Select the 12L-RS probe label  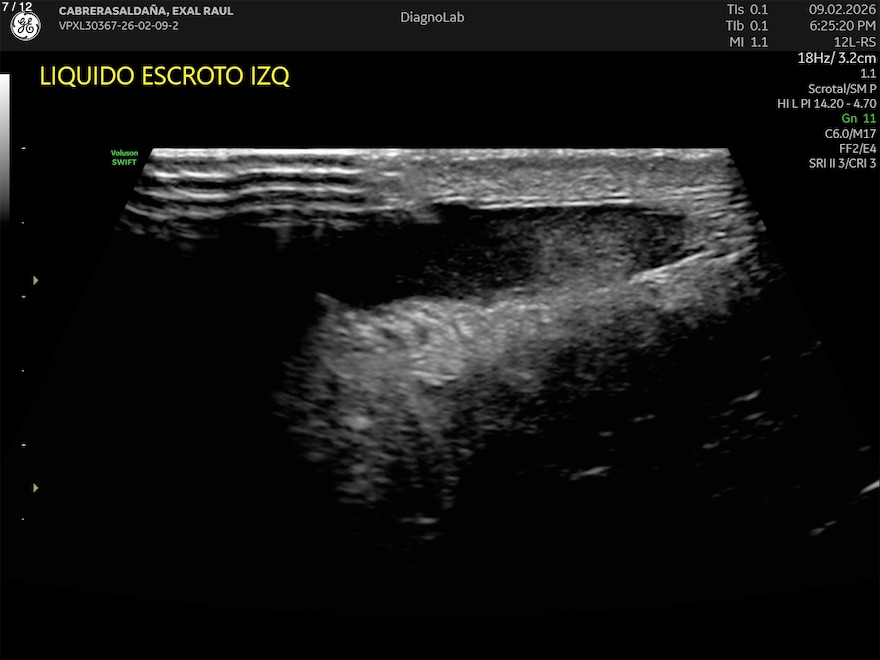tap(855, 42)
